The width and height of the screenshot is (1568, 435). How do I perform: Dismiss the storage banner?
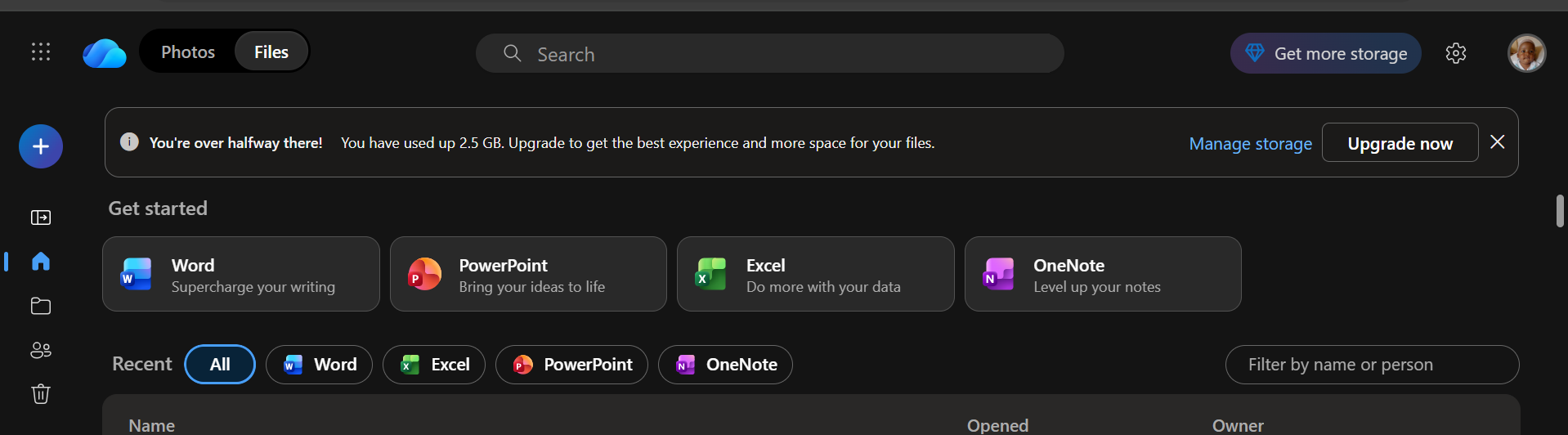point(1498,142)
